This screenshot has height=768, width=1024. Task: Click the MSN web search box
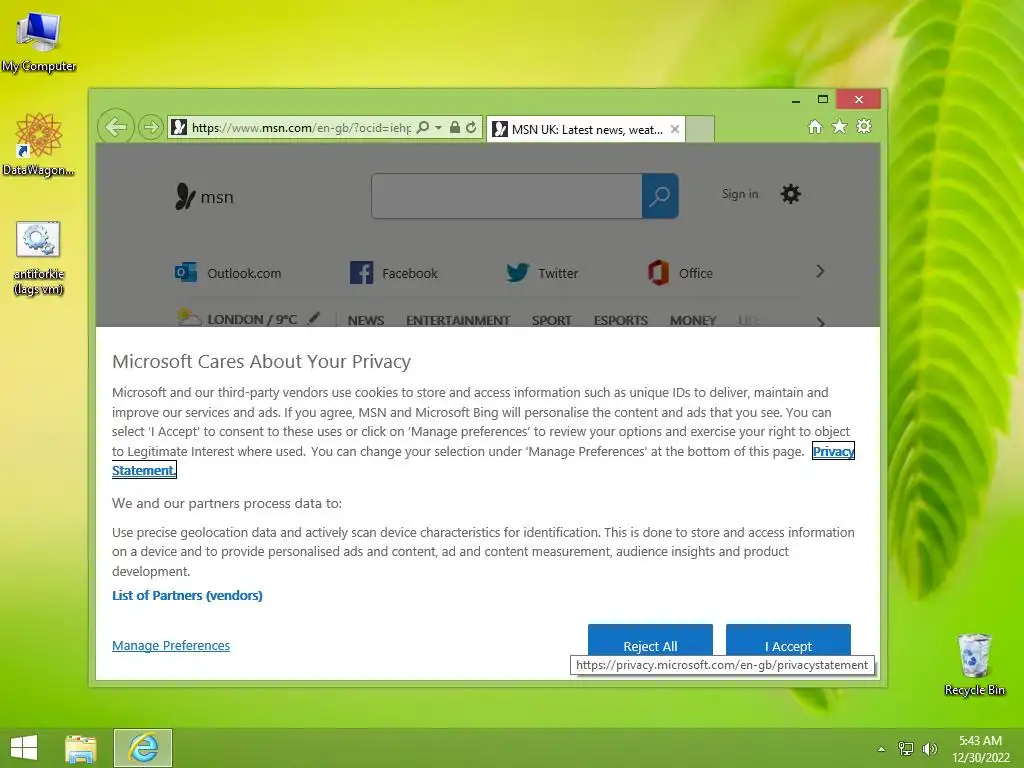pyautogui.click(x=507, y=196)
